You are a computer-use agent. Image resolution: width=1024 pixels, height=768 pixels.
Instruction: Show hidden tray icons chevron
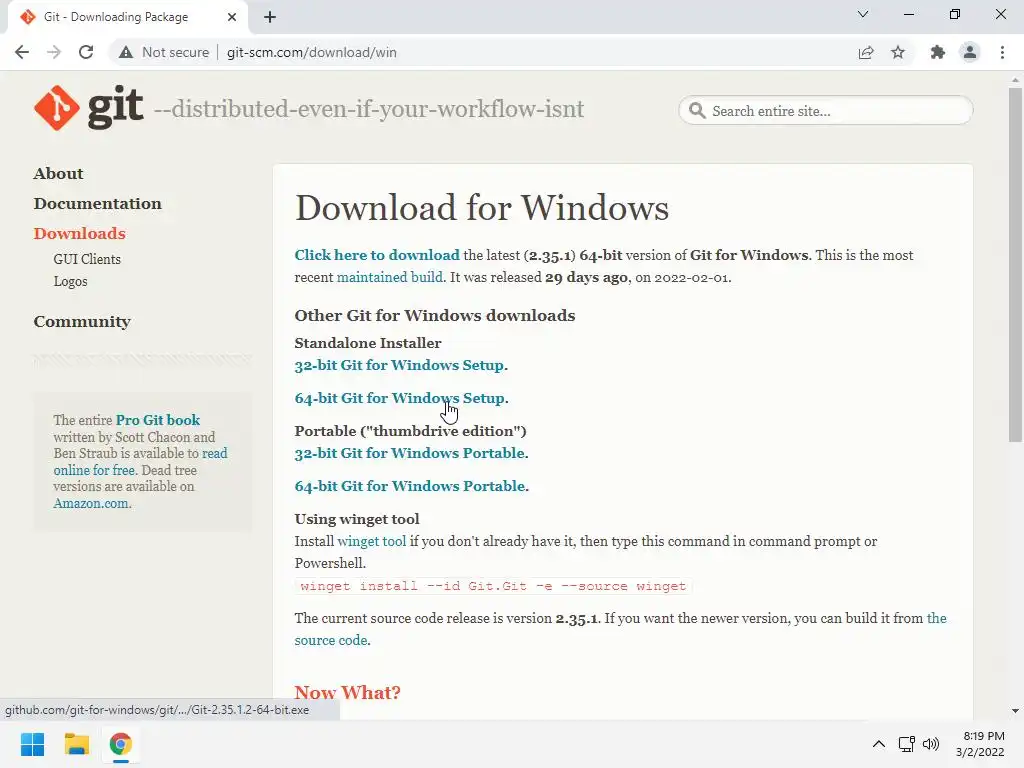click(879, 744)
